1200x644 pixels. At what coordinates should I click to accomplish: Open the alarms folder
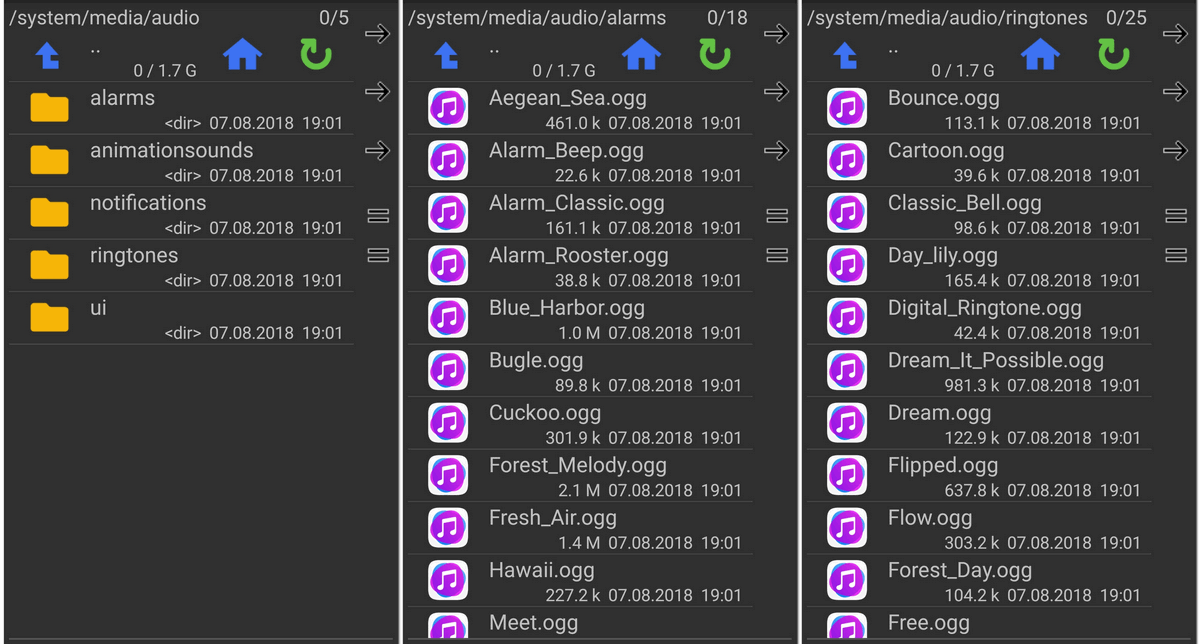coord(181,108)
